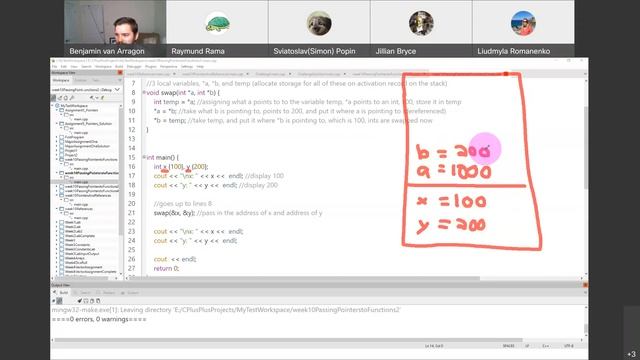Click the output pane horizontal scrollbar
640x360 pixels.
click(x=289, y=340)
